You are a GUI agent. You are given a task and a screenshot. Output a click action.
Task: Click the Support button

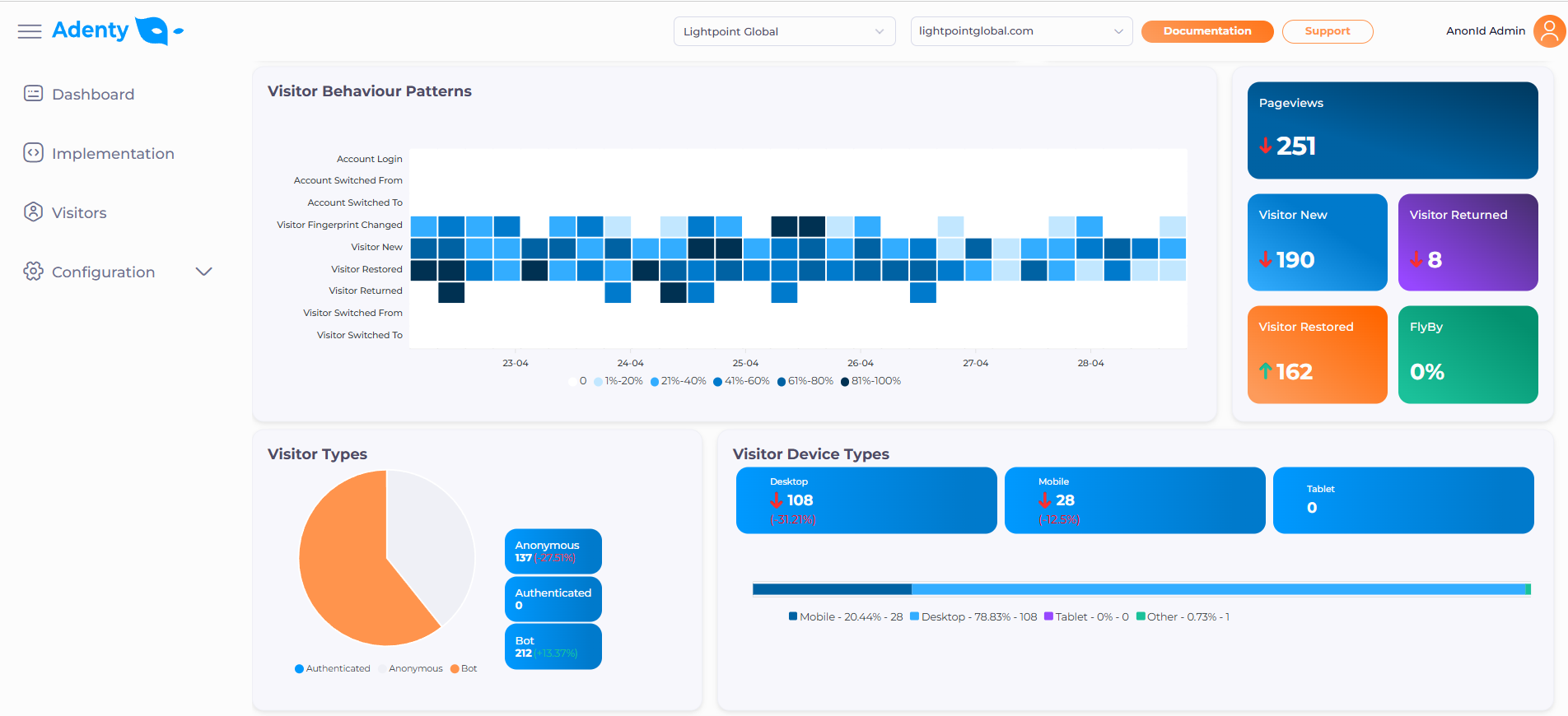coord(1328,31)
